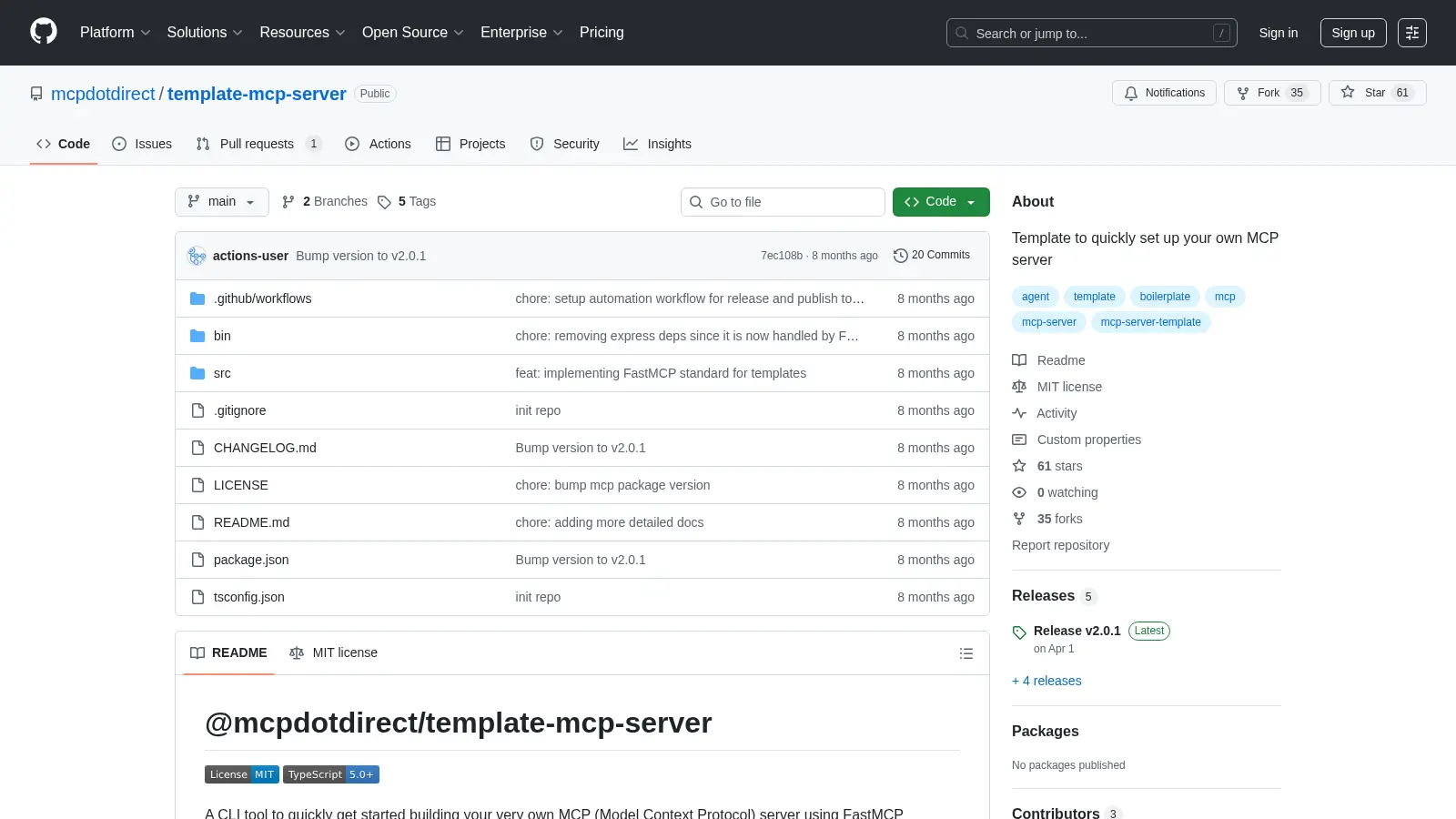The width and height of the screenshot is (1456, 819).
Task: Click the Notifications button
Action: [x=1164, y=93]
